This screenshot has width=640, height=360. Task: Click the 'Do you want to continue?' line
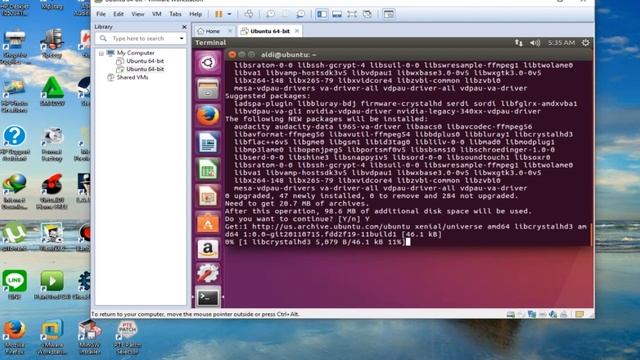297,219
